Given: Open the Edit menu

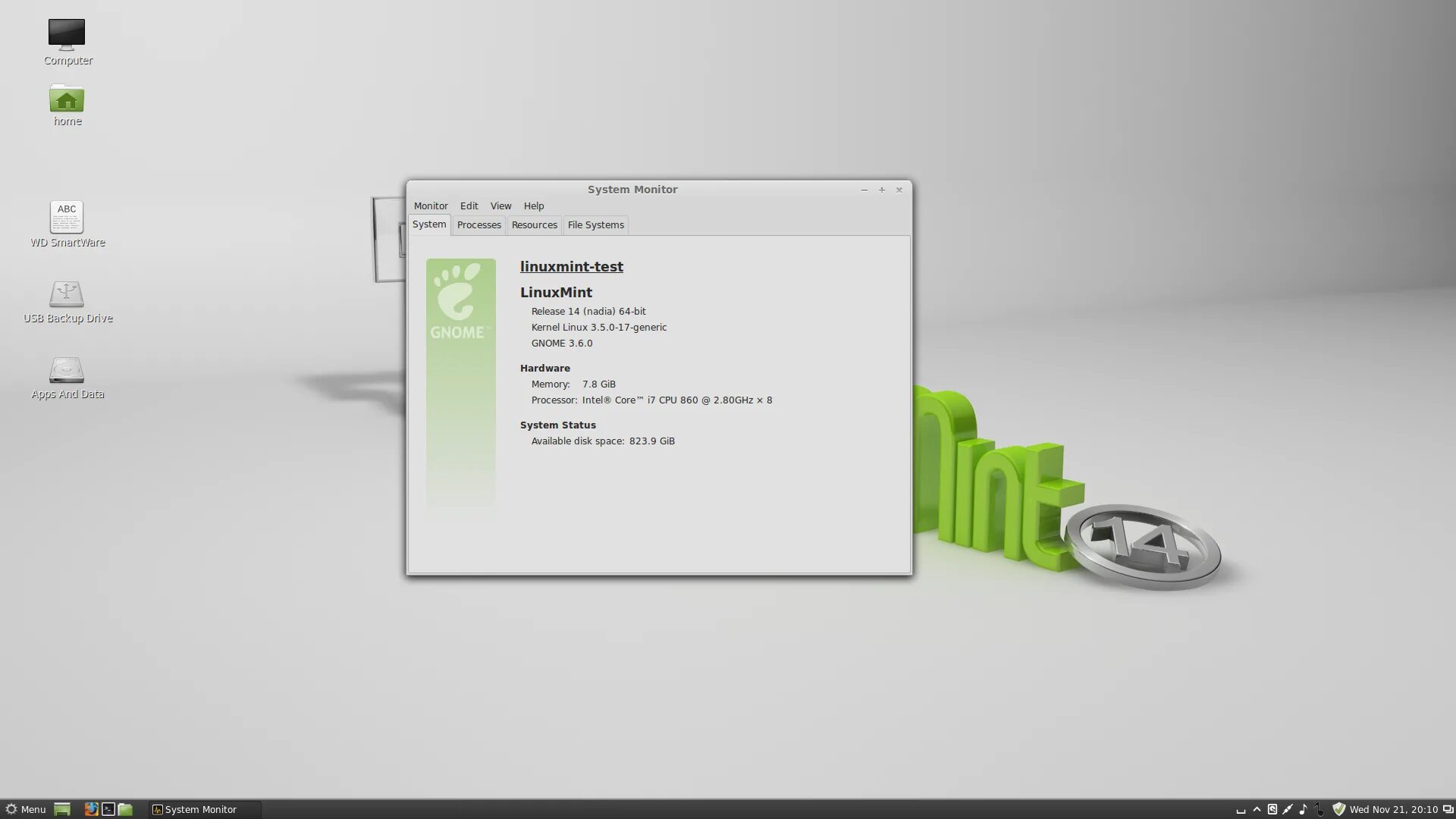Looking at the screenshot, I should click(469, 206).
